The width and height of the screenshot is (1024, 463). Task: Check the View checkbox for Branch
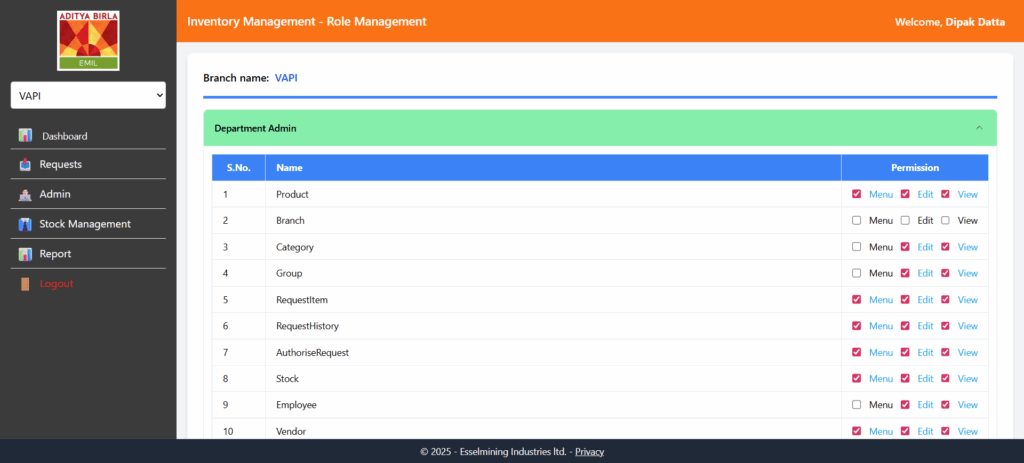point(945,221)
